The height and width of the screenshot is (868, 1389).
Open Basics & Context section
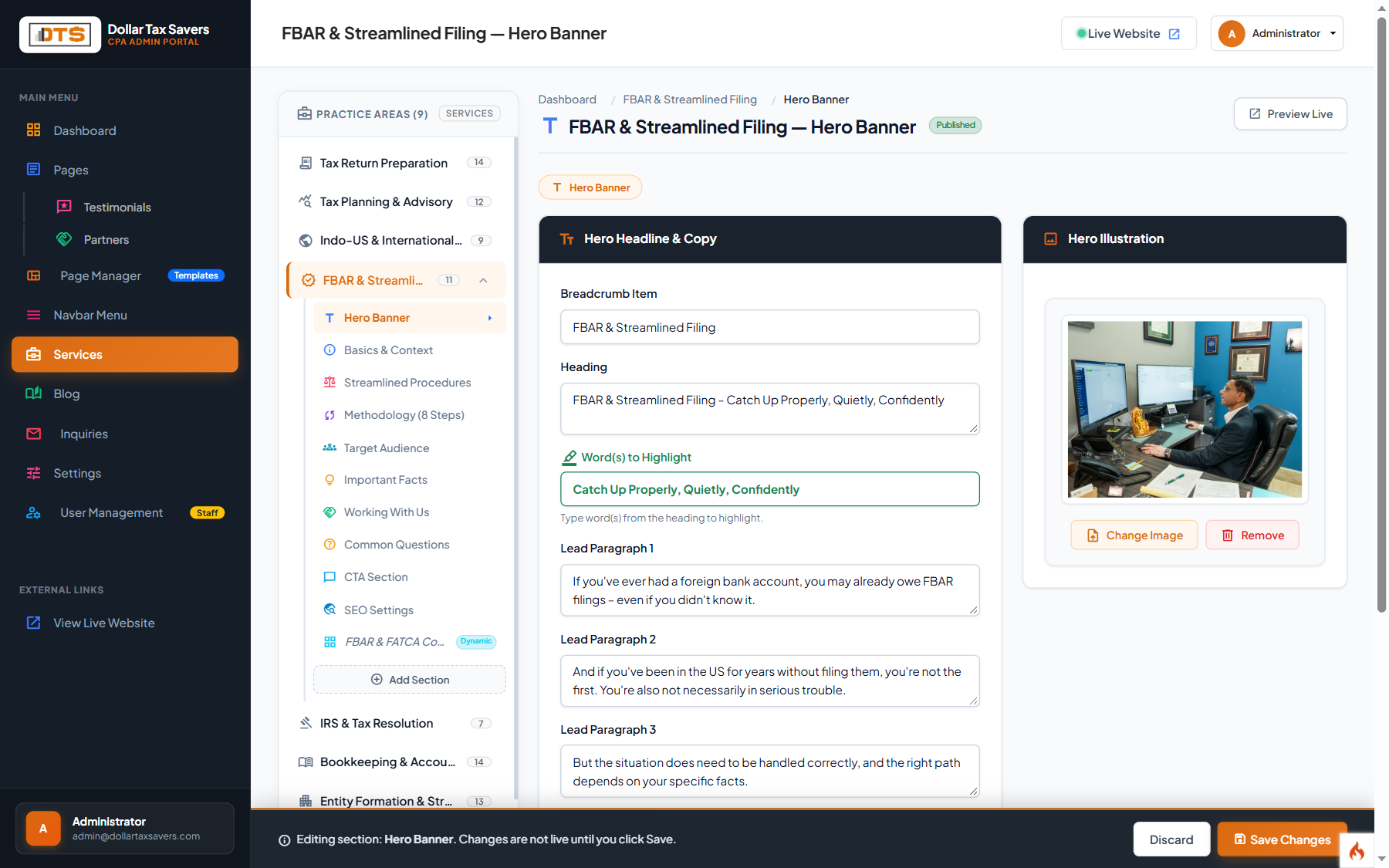409,350
